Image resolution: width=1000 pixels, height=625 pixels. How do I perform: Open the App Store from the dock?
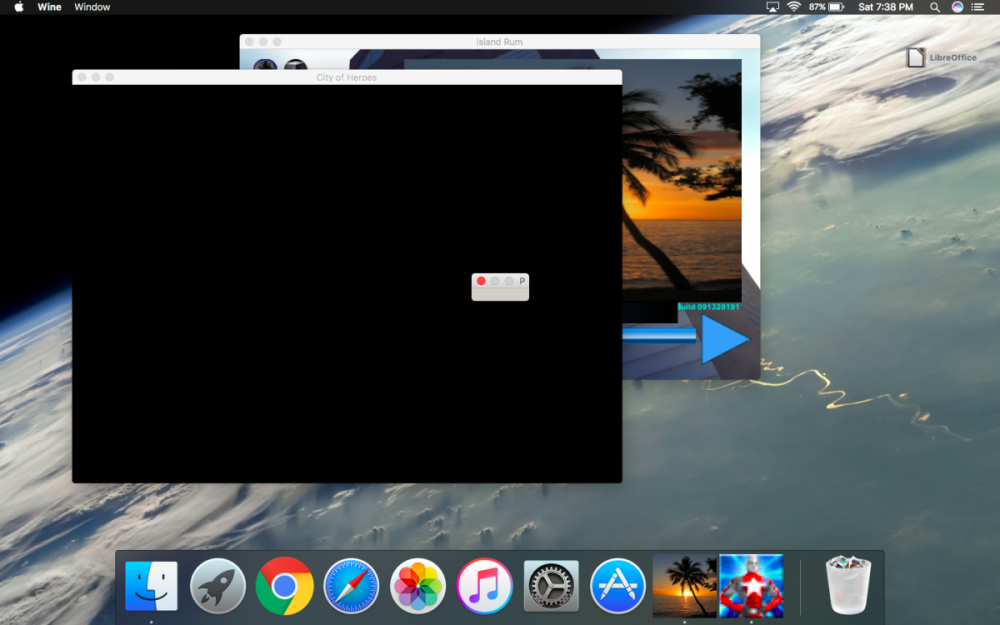pos(617,586)
